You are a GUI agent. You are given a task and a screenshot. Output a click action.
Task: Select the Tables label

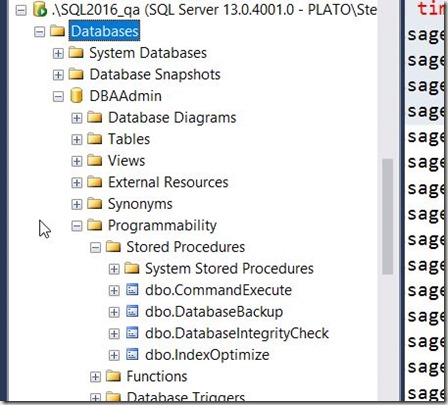click(129, 139)
